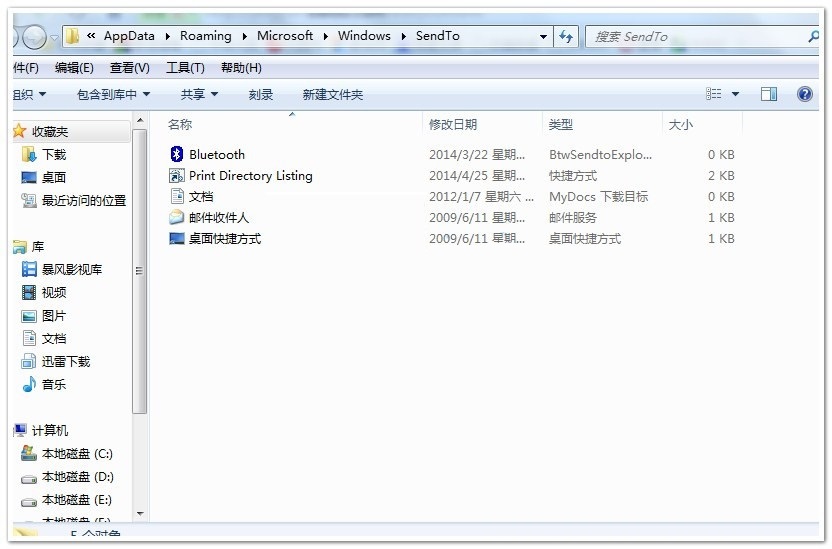
Task: Click the refresh button beside address bar
Action: click(x=566, y=36)
